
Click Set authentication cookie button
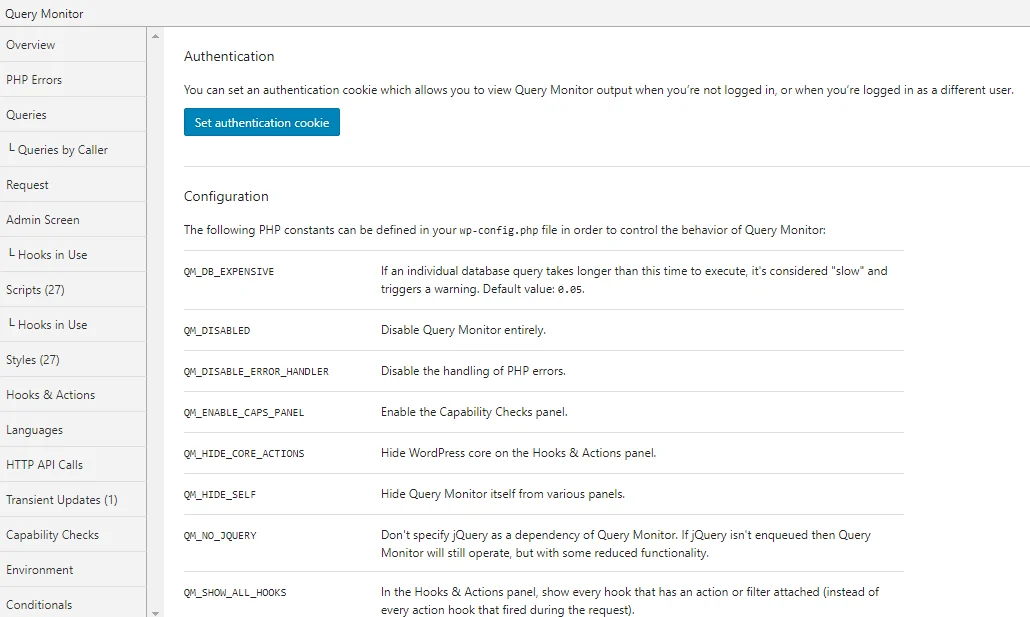261,122
